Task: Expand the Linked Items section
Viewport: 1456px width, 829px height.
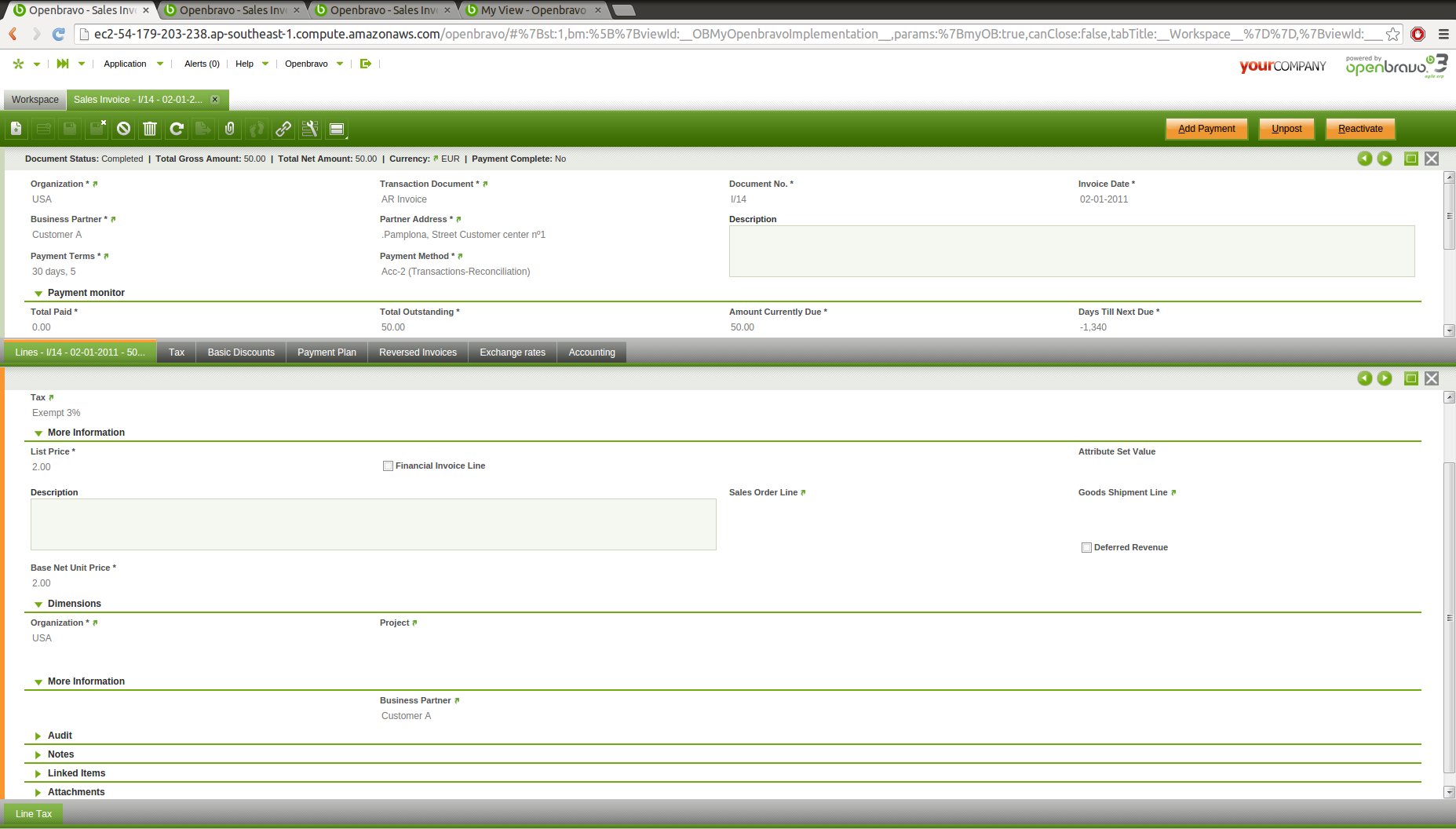Action: tap(38, 773)
